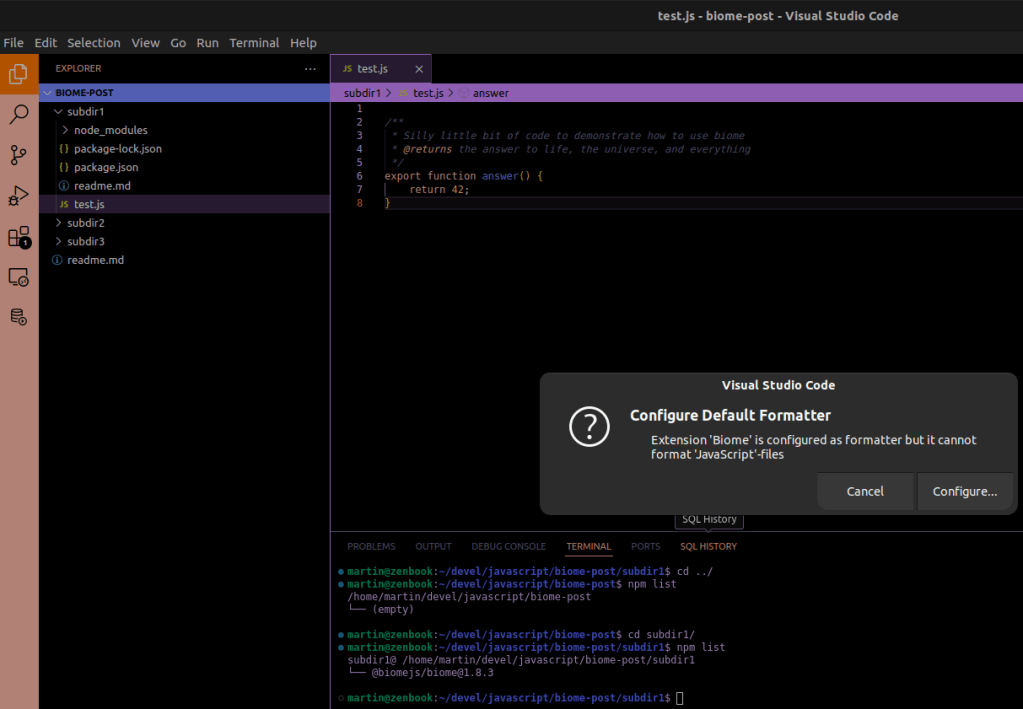
Task: Open the Search view icon
Action: (18, 114)
